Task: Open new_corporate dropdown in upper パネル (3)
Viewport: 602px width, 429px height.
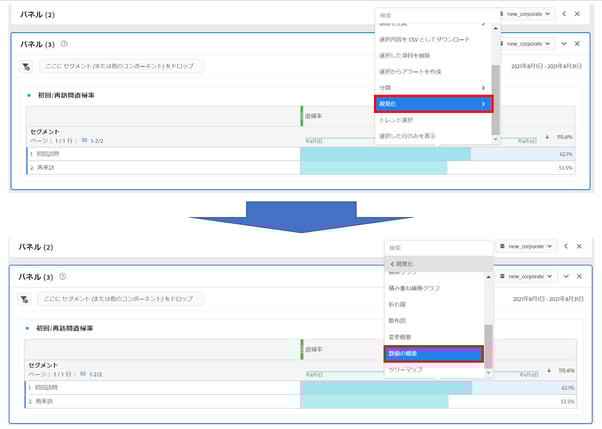Action: [527, 44]
